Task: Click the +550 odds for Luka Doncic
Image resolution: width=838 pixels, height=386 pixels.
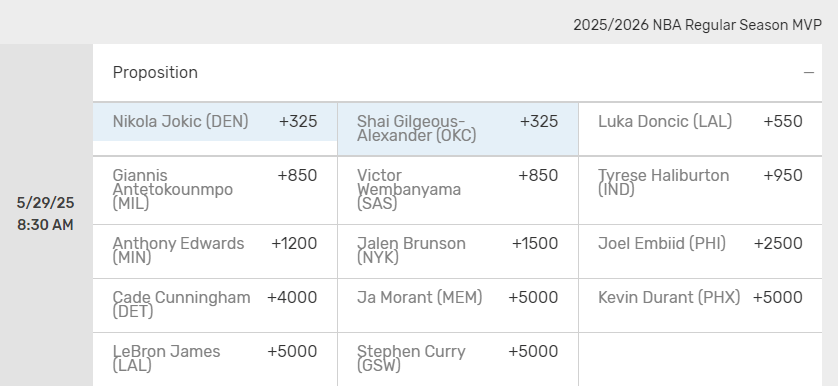Action: pos(783,121)
